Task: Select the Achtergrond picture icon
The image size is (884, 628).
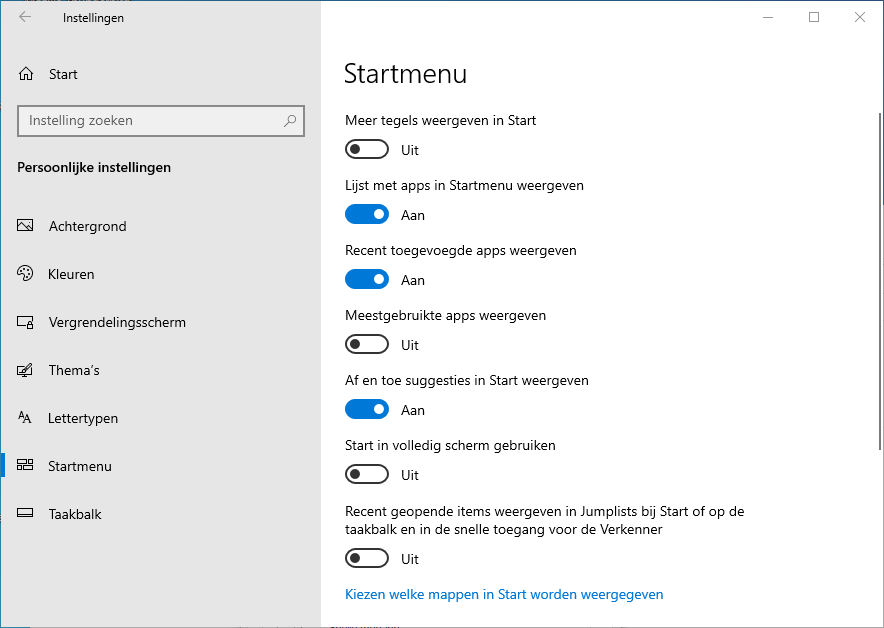Action: (x=26, y=226)
